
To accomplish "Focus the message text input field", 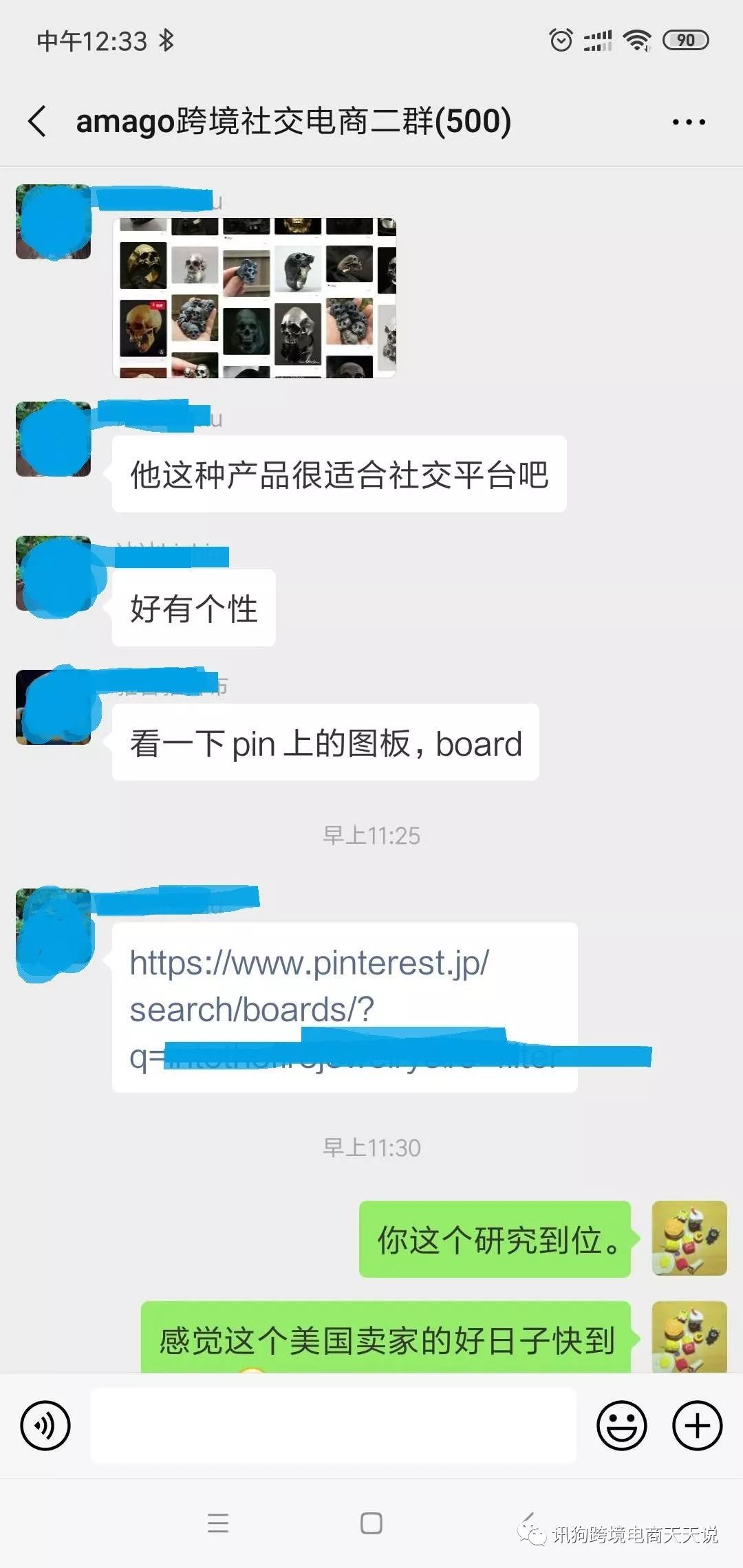I will (333, 1425).
